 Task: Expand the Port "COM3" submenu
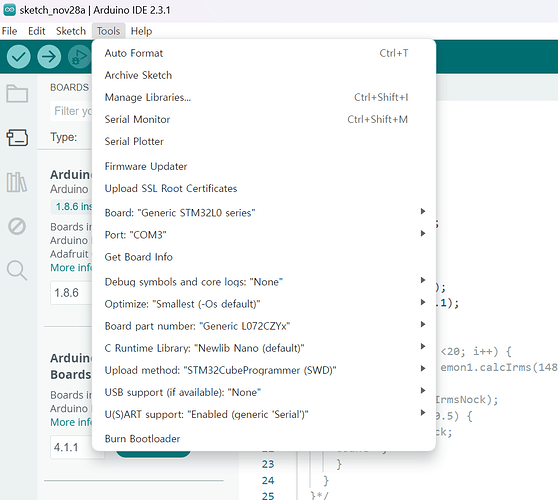tap(264, 235)
